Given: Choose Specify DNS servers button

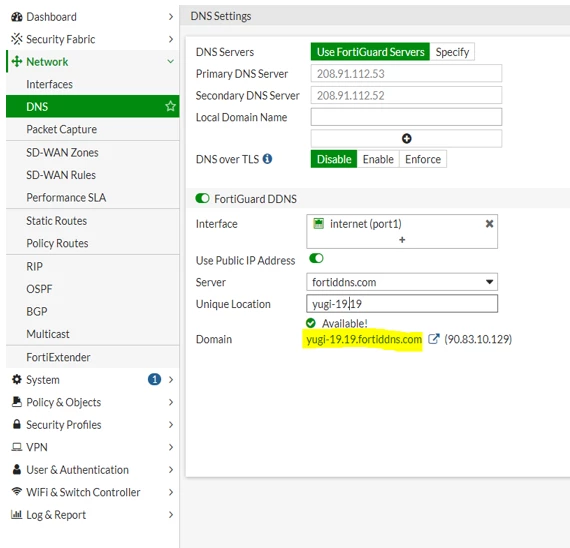Looking at the screenshot, I should coord(452,52).
